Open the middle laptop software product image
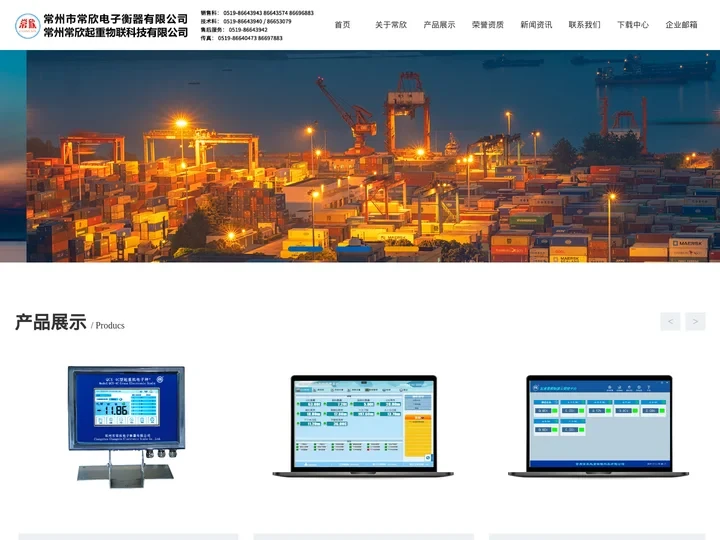The height and width of the screenshot is (540, 720). pyautogui.click(x=363, y=425)
